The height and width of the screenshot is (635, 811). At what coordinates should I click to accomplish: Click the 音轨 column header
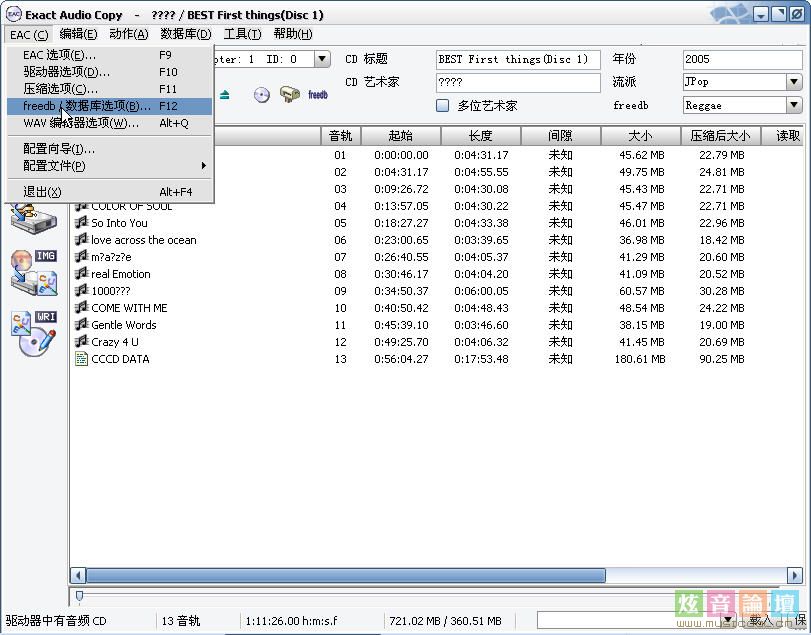[340, 136]
